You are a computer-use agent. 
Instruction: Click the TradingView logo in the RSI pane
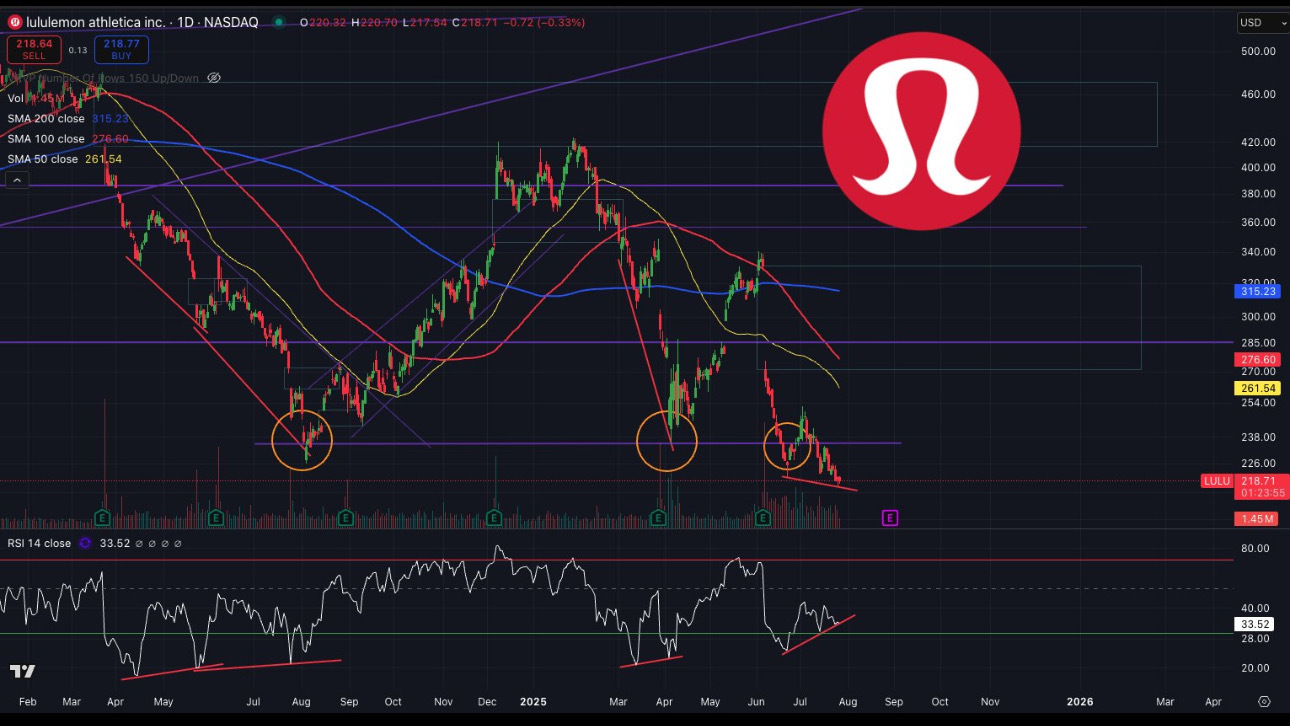tap(22, 671)
